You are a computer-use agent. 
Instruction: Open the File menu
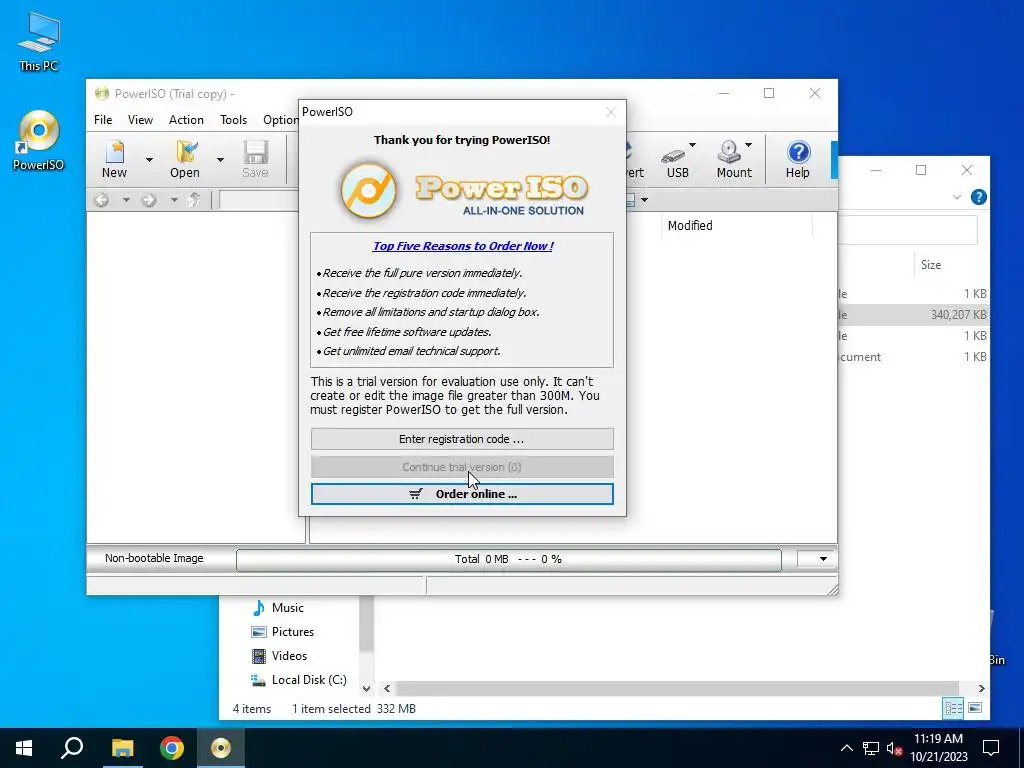pos(103,120)
